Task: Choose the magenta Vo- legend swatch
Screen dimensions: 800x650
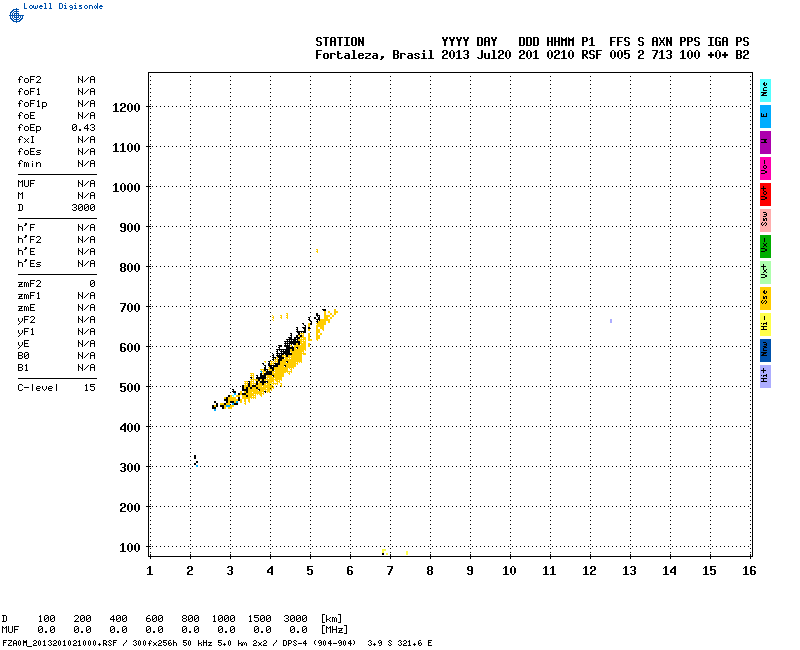Action: click(765, 168)
